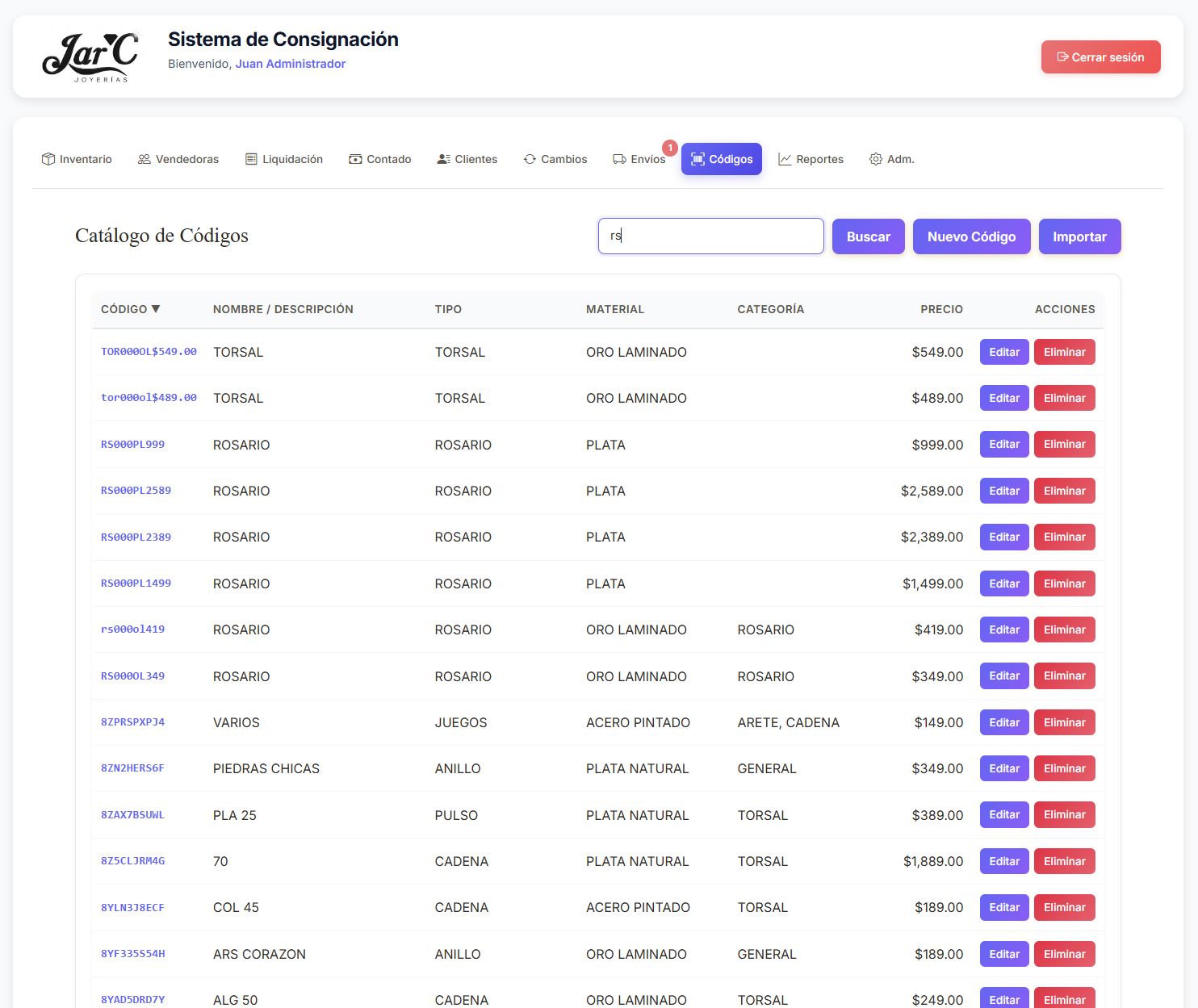The image size is (1198, 1008).
Task: Edit code RS000PL999
Action: (1004, 444)
